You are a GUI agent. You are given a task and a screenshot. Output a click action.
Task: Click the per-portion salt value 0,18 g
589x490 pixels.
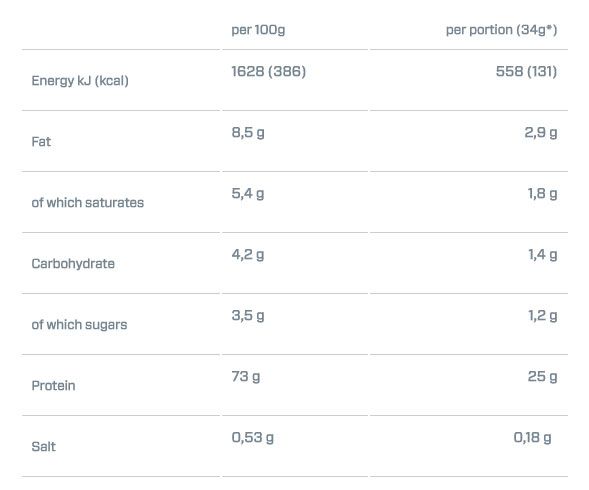532,437
